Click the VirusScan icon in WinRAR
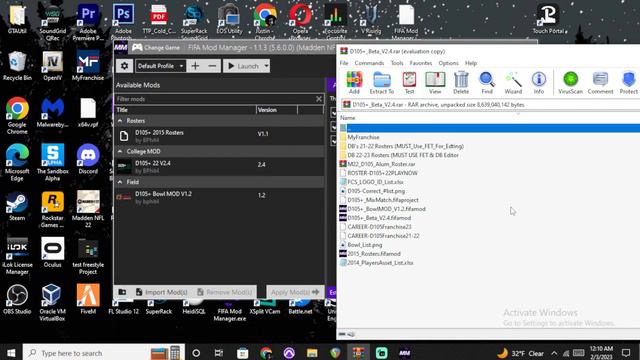The width and height of the screenshot is (640, 360). click(570, 82)
